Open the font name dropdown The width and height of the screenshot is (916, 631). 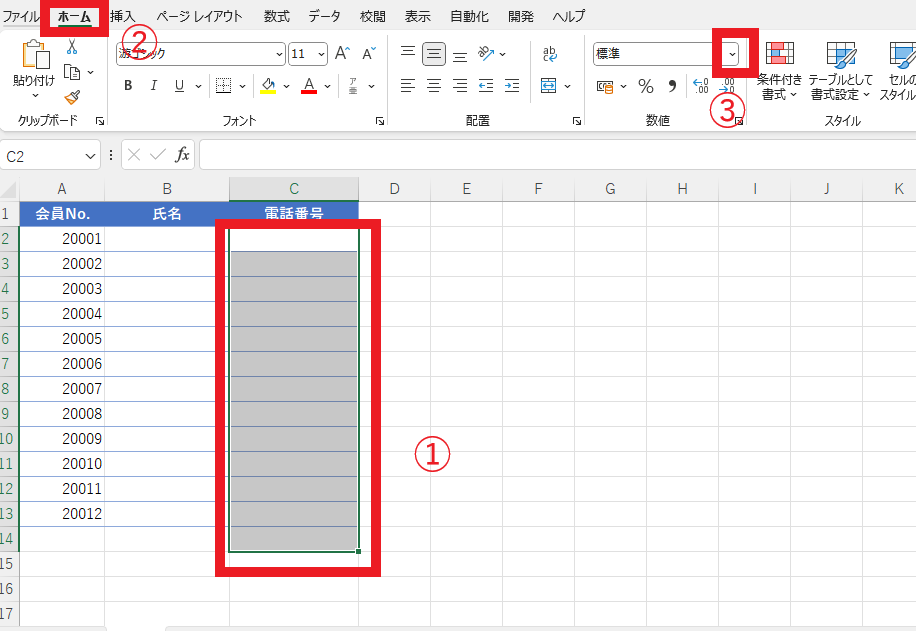point(279,54)
